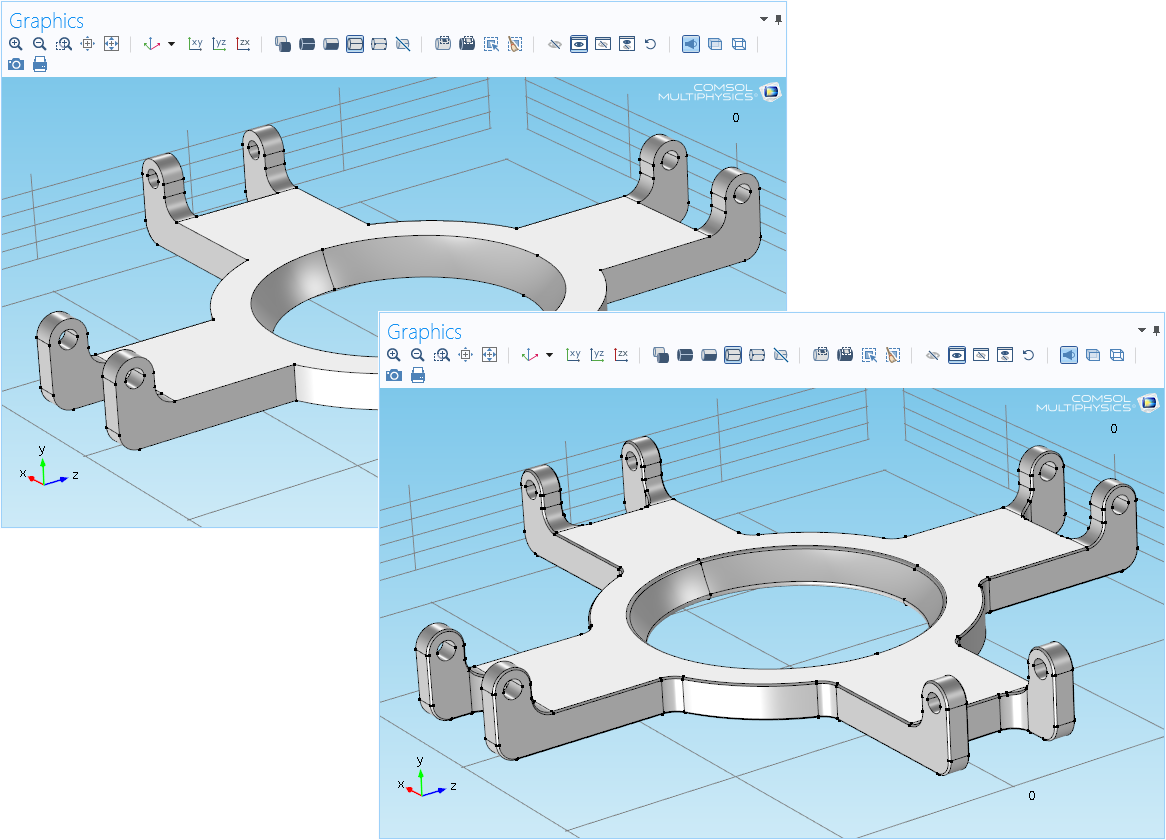
Task: Switch to XY view in front Graphics window
Action: click(x=573, y=355)
